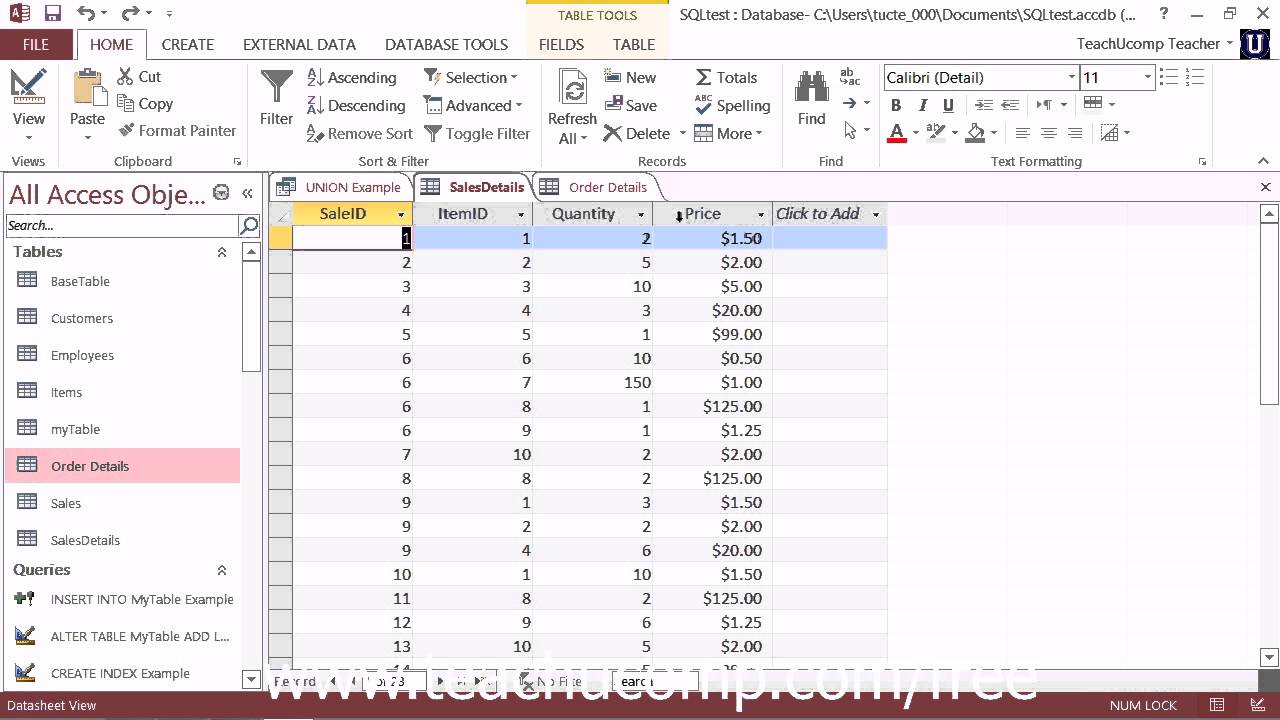Open the Advanced filter dropdown
The width and height of the screenshot is (1280, 720).
473,106
